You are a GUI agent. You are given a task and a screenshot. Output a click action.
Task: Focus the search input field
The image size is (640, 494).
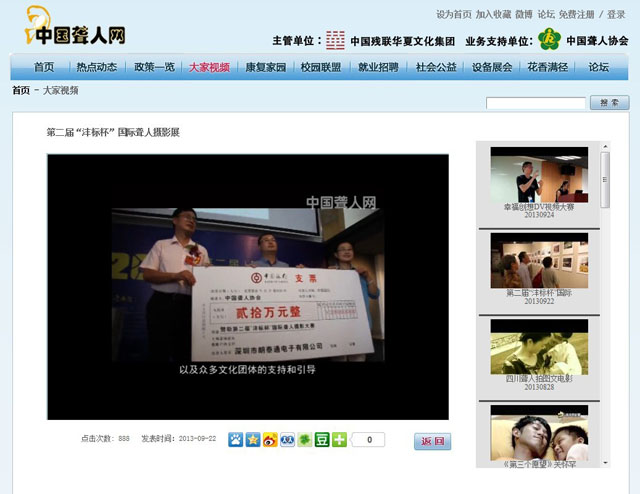pyautogui.click(x=536, y=103)
